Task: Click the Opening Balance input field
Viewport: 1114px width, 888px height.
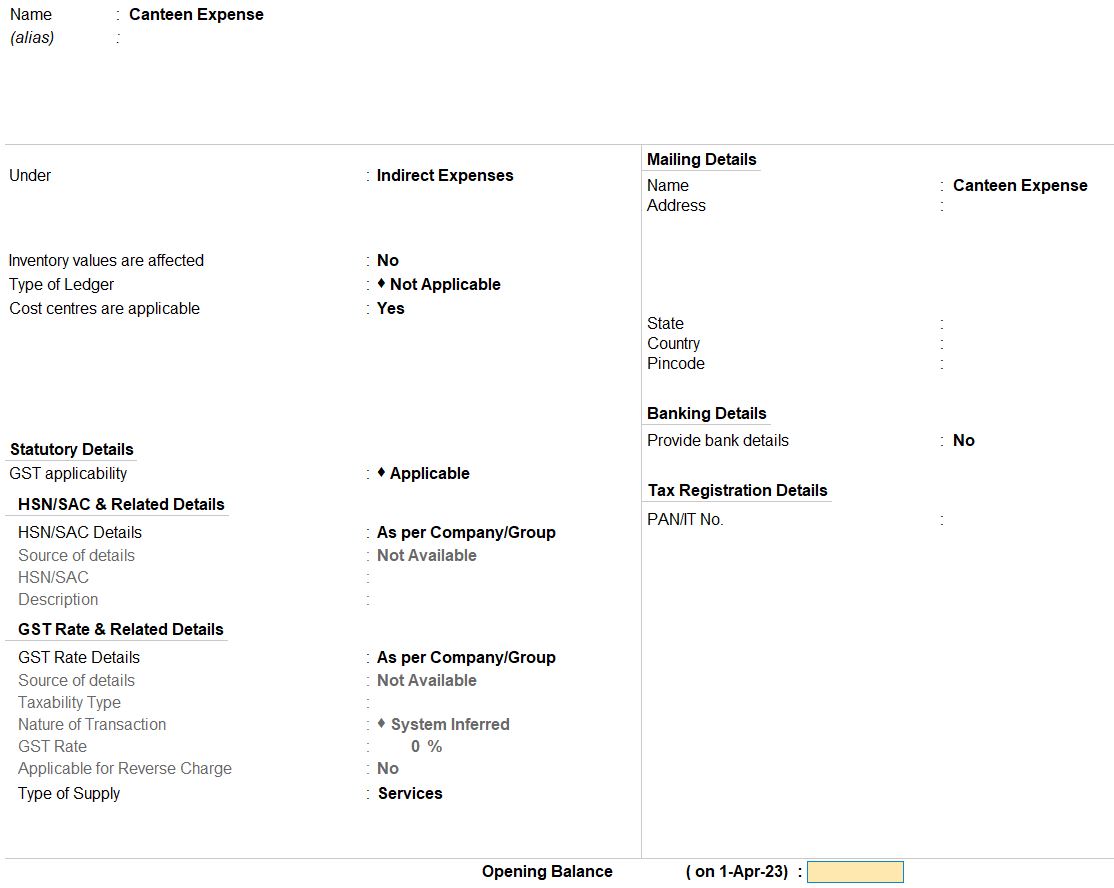Action: [855, 872]
